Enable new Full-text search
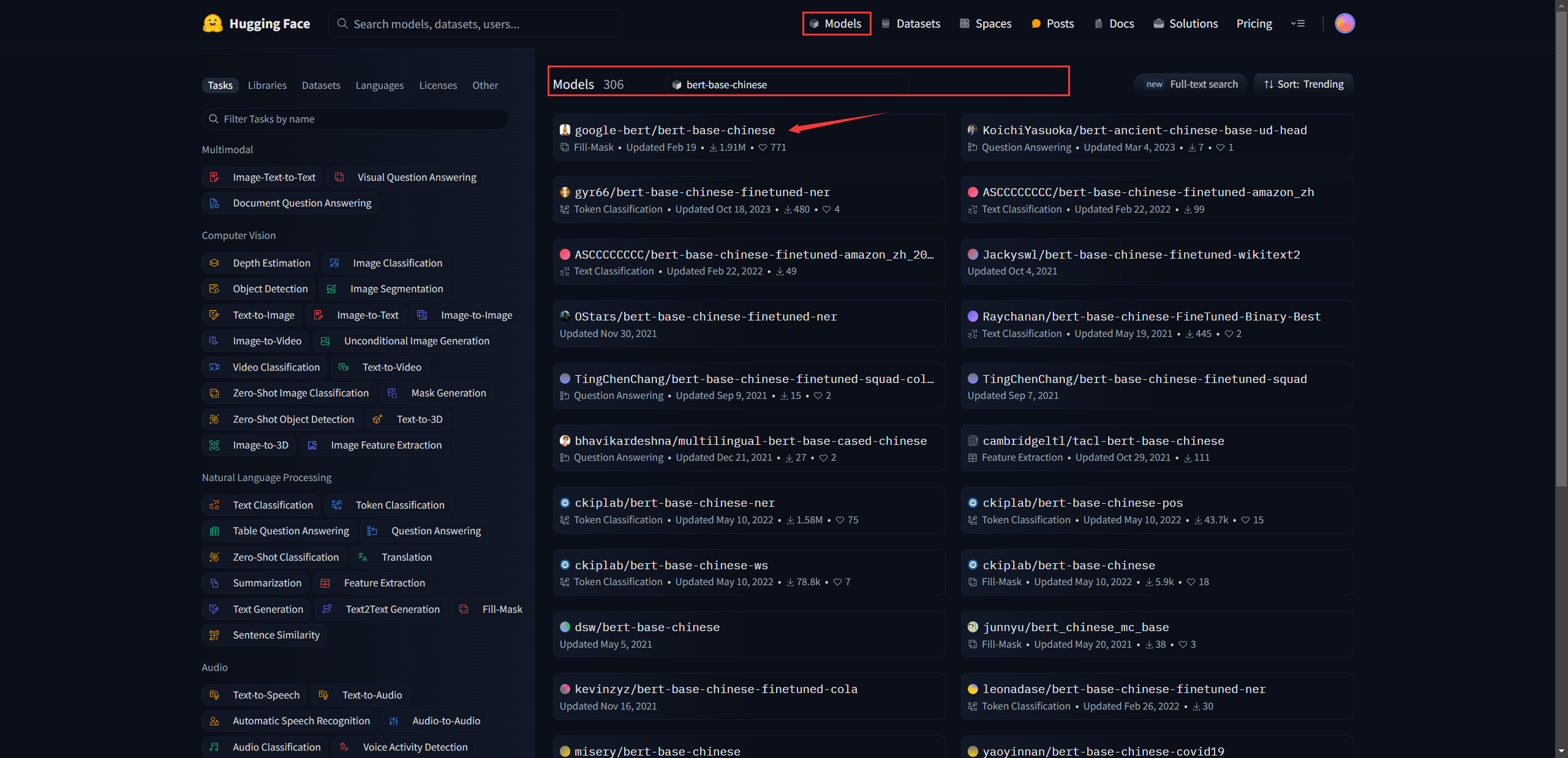The width and height of the screenshot is (1568, 758). [x=1191, y=84]
